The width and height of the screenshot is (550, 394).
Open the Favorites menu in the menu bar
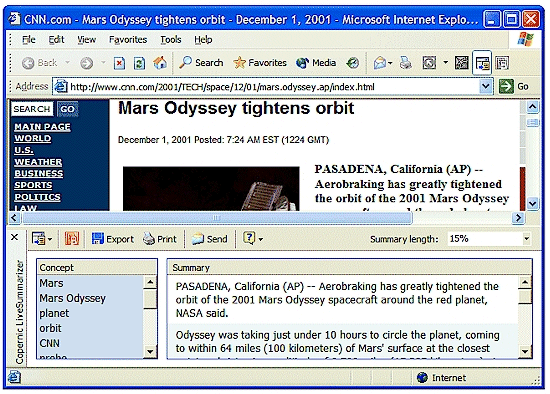click(128, 40)
